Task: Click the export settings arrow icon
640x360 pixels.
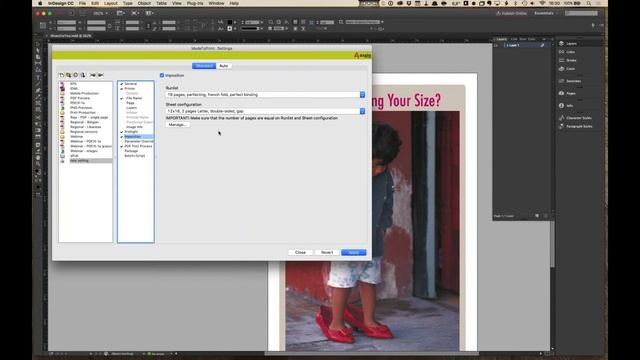Action: point(100,75)
